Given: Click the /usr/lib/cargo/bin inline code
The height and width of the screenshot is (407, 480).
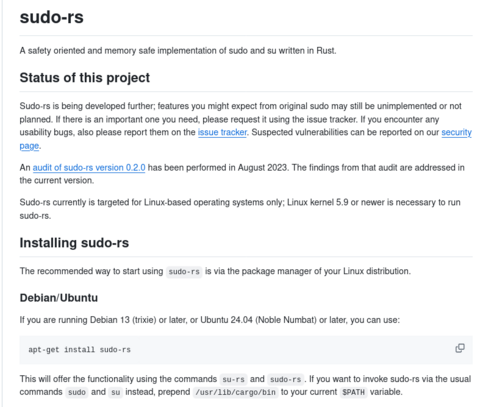Looking at the screenshot, I should 235,392.
